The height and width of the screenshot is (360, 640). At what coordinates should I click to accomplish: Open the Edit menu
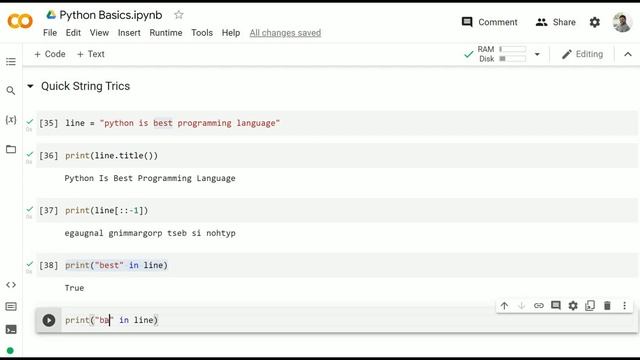(x=73, y=33)
